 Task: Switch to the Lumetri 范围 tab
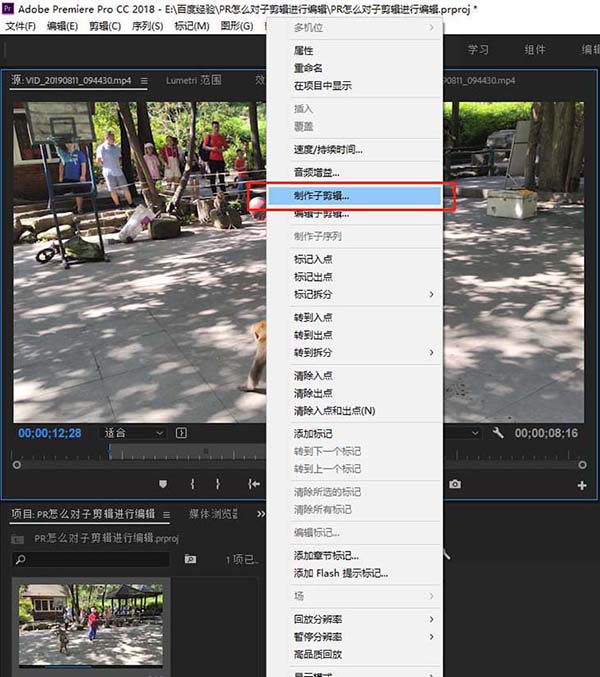[194, 80]
